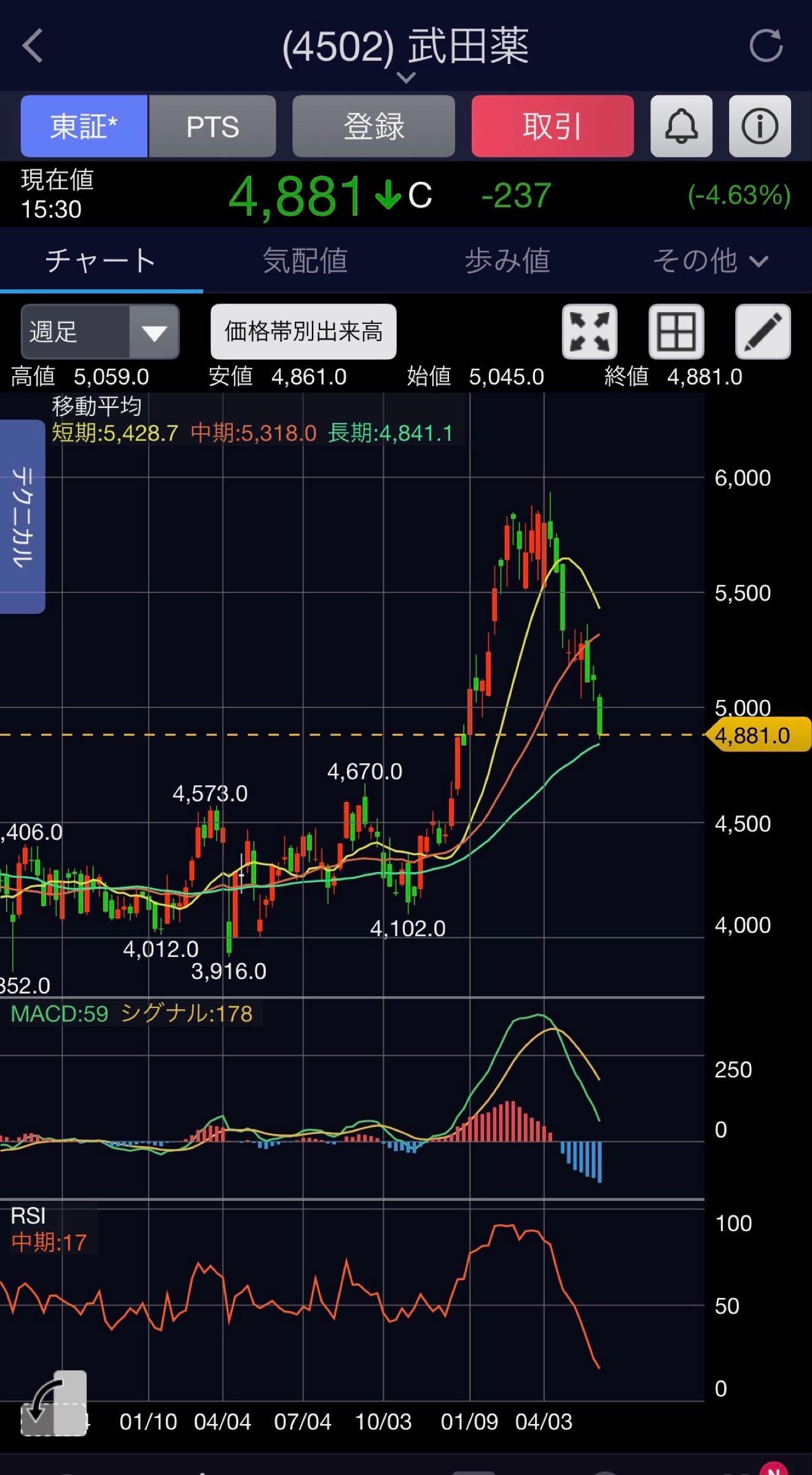Tap the 5,500 price axis label
812x1475 pixels.
(x=743, y=592)
